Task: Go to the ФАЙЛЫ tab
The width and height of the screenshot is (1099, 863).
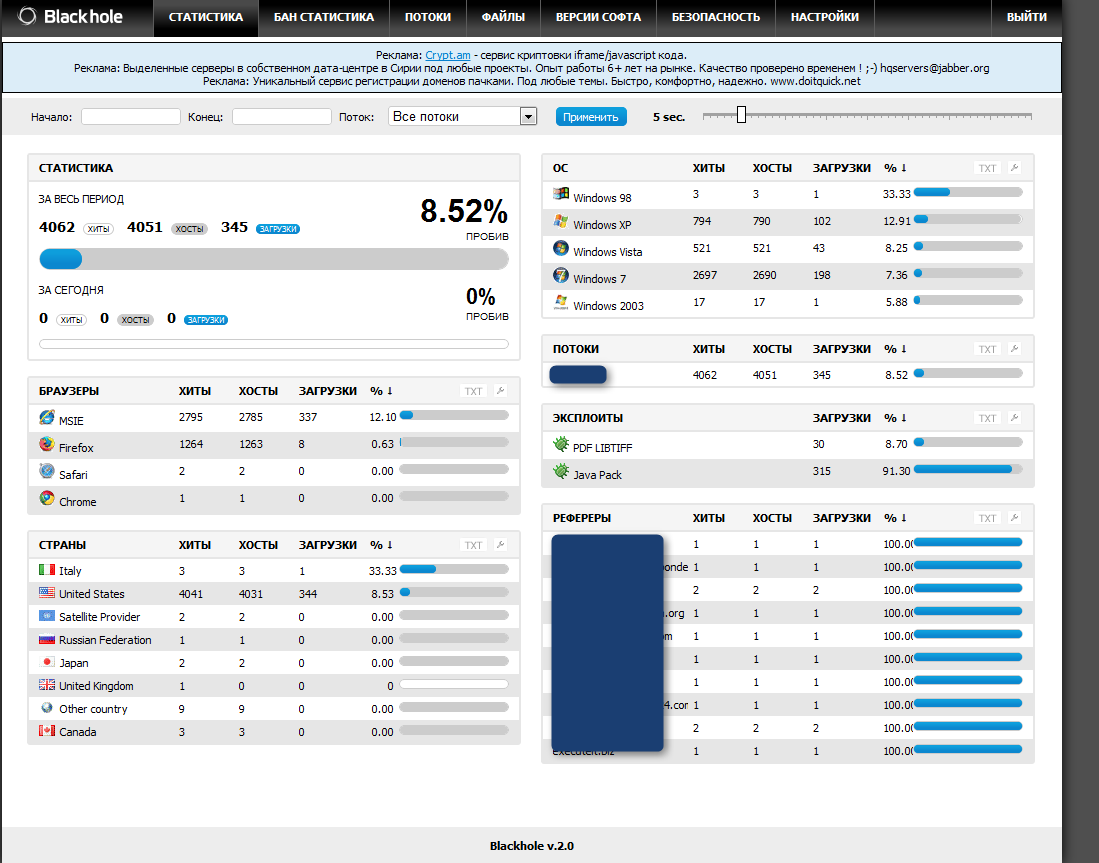Action: pos(503,17)
